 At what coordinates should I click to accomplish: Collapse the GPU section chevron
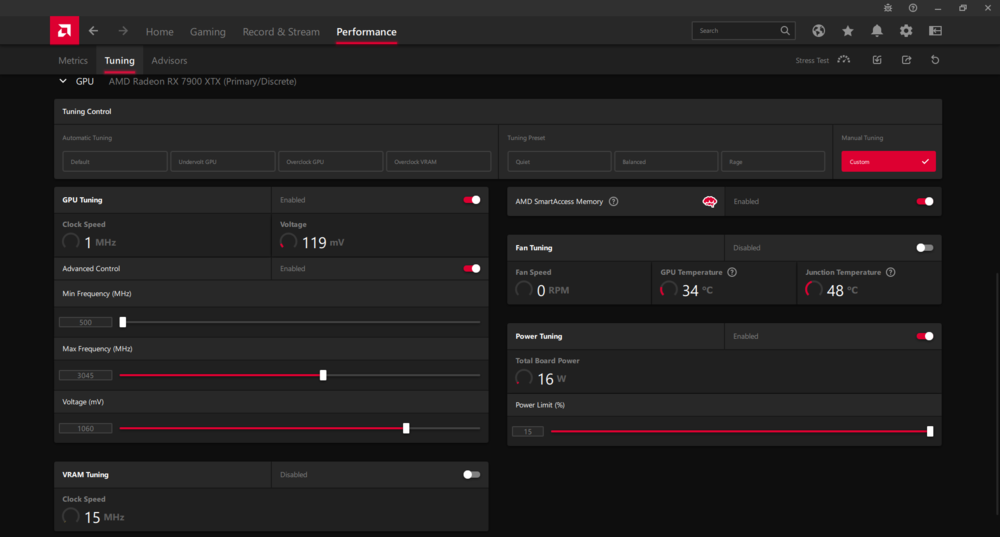pos(62,81)
